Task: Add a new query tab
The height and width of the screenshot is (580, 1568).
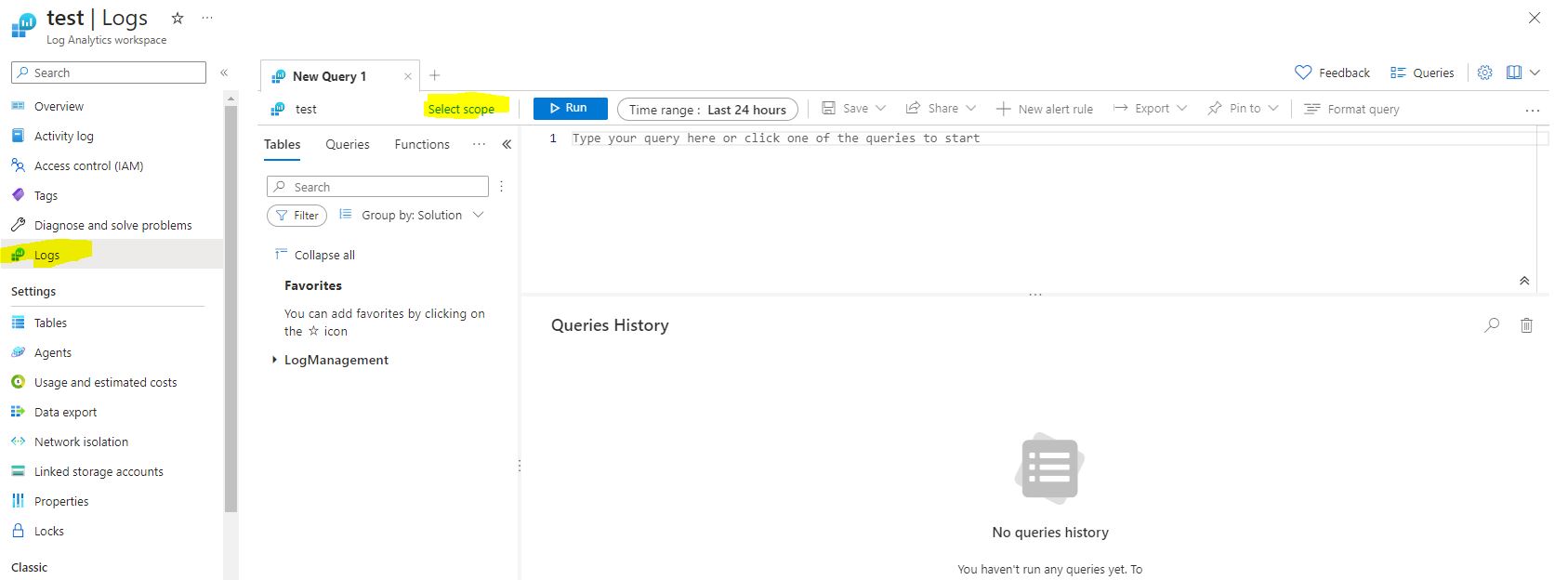Action: (434, 75)
